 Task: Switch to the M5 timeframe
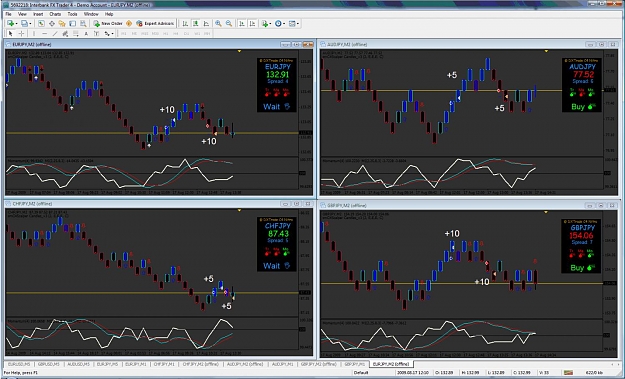(134, 33)
